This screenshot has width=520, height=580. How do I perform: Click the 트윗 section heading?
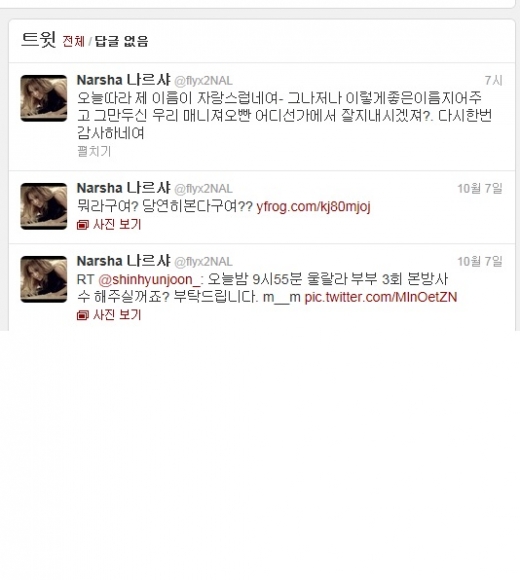(x=38, y=39)
